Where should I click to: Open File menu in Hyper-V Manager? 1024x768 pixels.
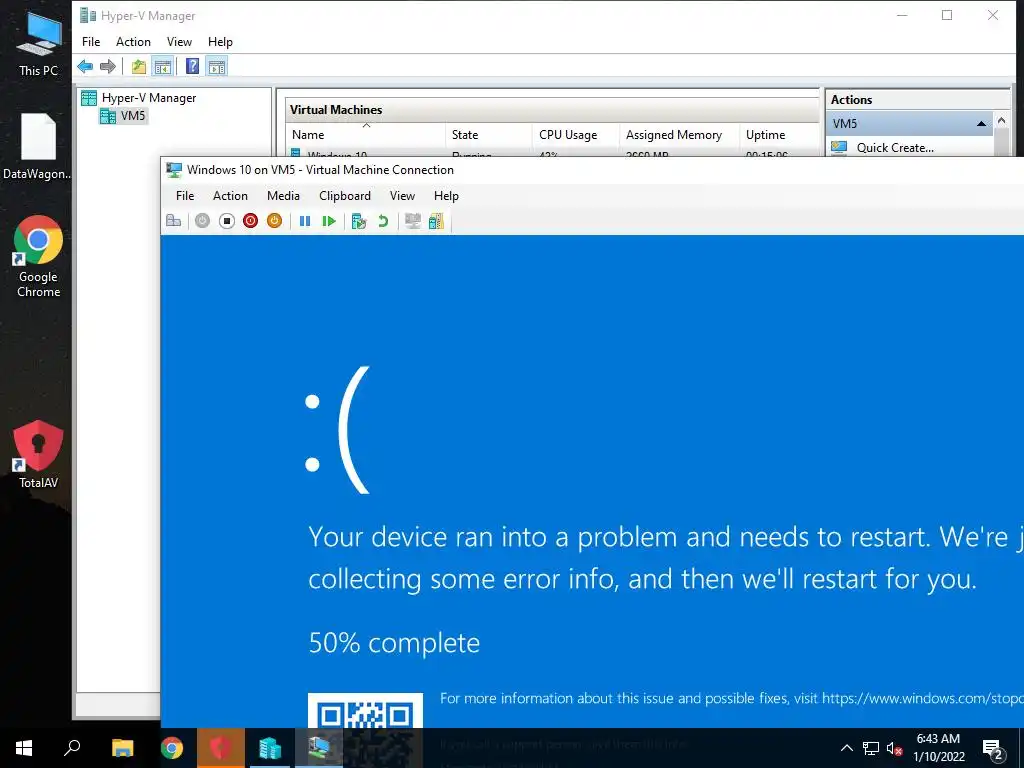point(91,42)
